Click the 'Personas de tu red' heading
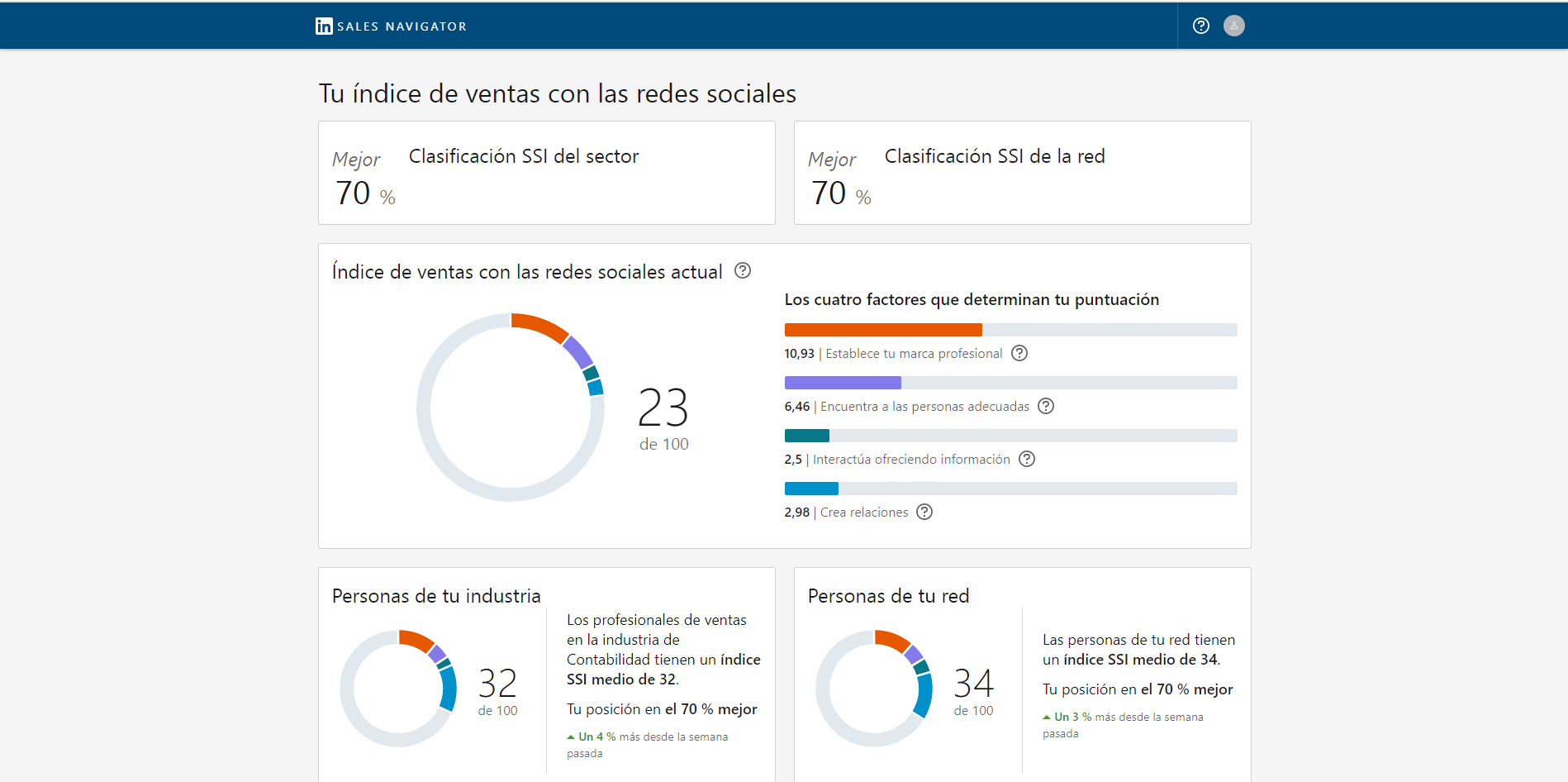The width and height of the screenshot is (1568, 782). point(888,596)
